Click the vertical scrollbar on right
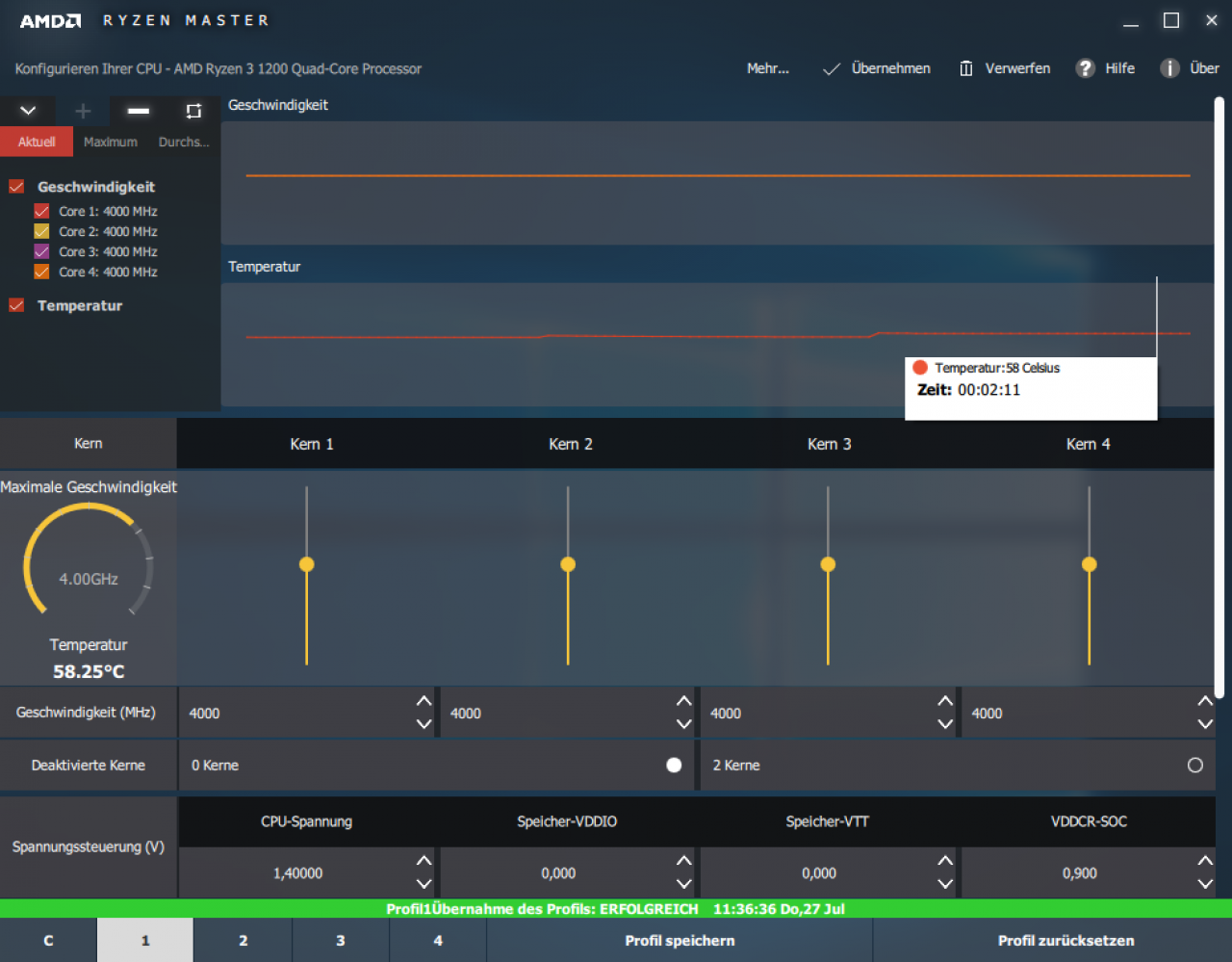This screenshot has width=1232, height=962. pos(1219,397)
